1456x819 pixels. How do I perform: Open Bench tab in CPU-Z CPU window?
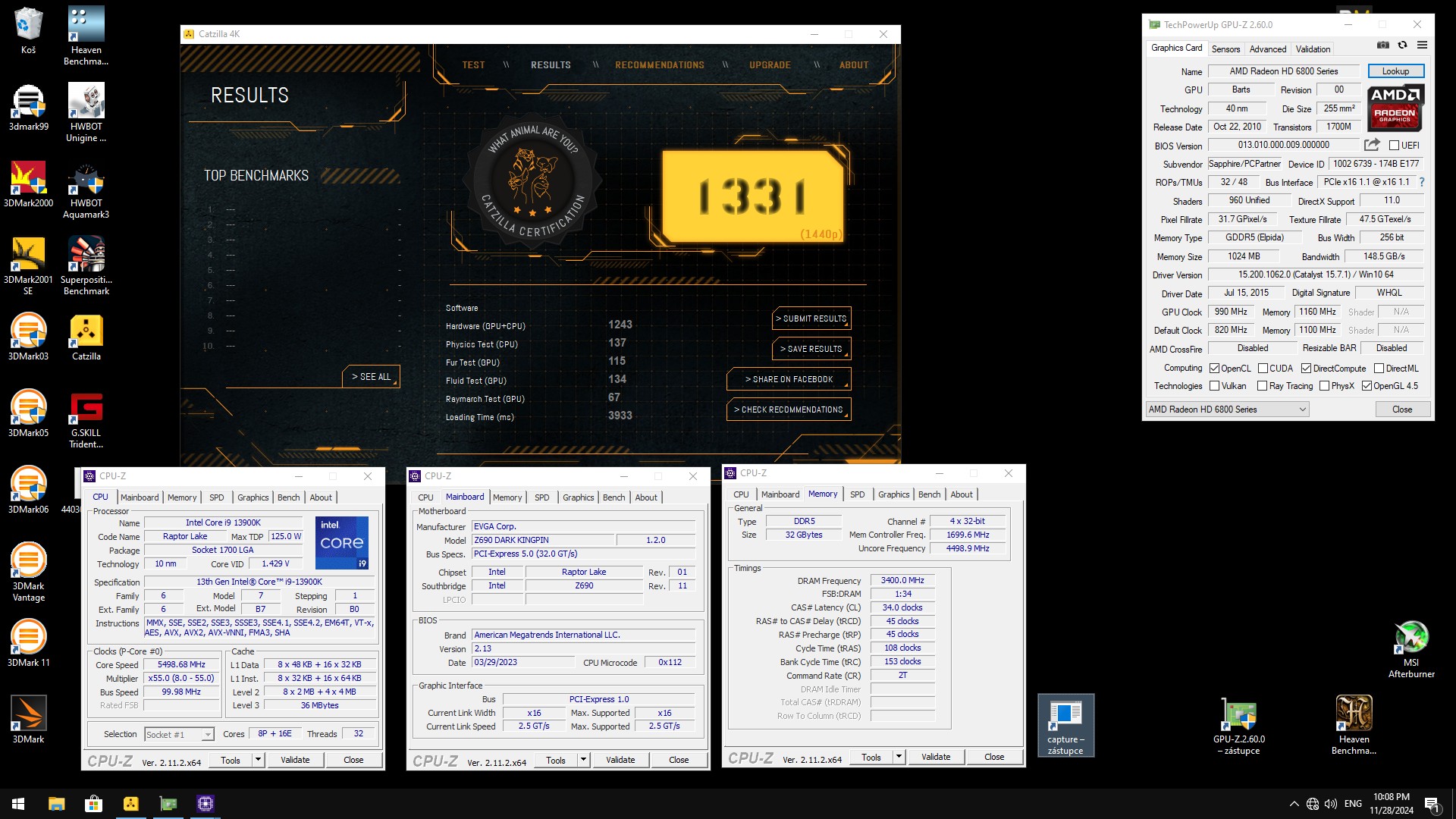288,497
